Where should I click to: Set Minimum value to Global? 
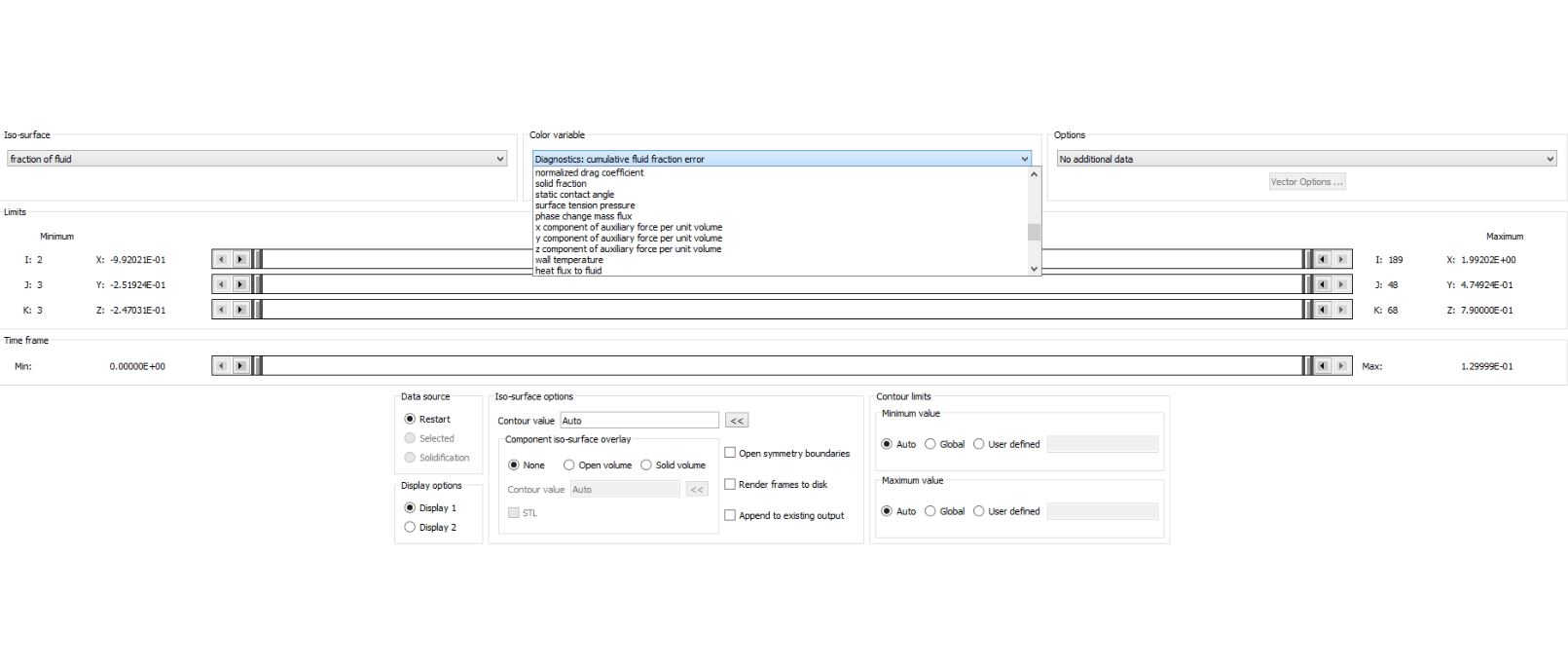click(x=930, y=444)
